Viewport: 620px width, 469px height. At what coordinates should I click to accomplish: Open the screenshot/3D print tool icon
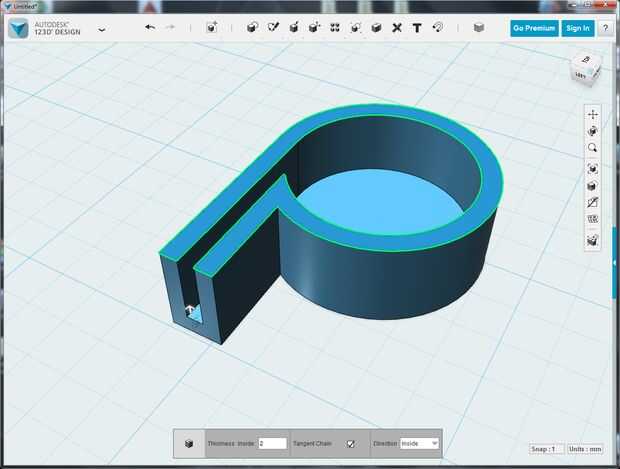[x=592, y=240]
